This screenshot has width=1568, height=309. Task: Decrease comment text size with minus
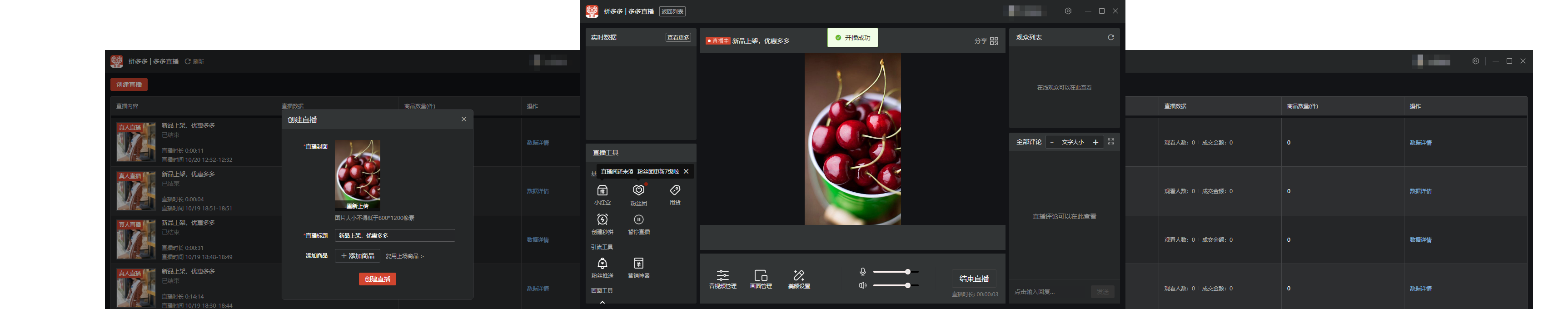point(1052,142)
